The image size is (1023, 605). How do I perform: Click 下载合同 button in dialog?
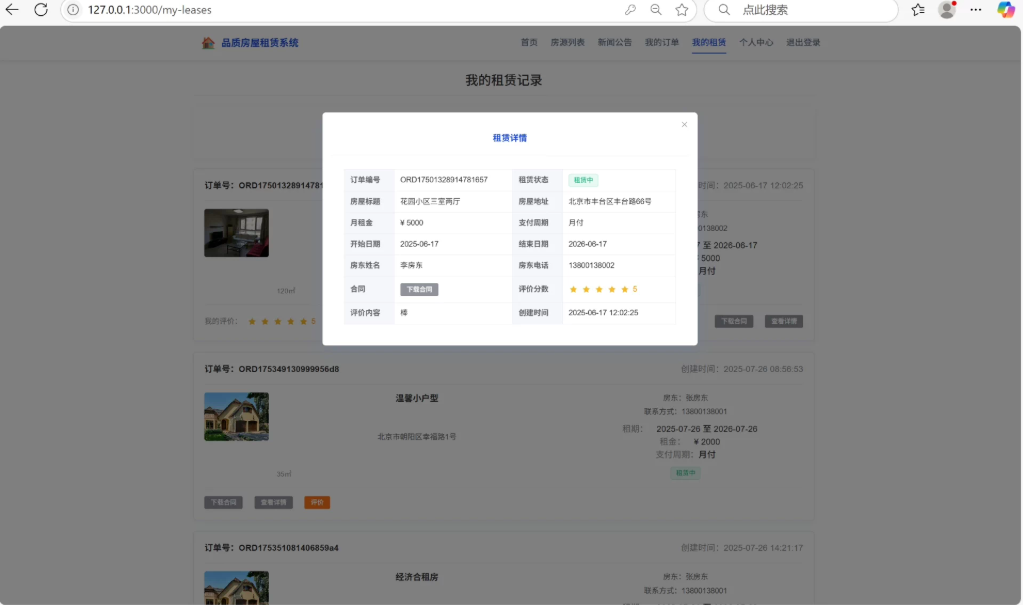419,289
